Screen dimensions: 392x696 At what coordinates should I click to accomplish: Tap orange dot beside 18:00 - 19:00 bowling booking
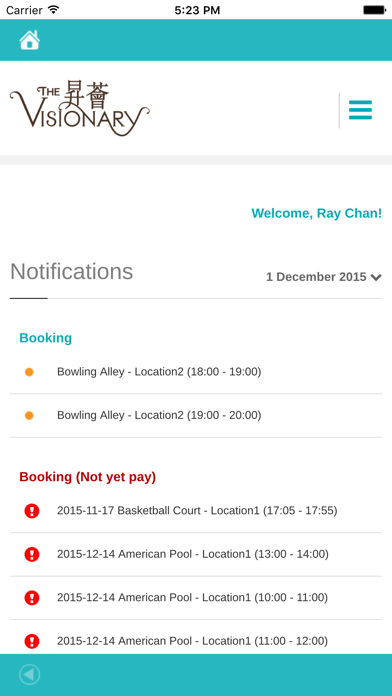coord(29,372)
